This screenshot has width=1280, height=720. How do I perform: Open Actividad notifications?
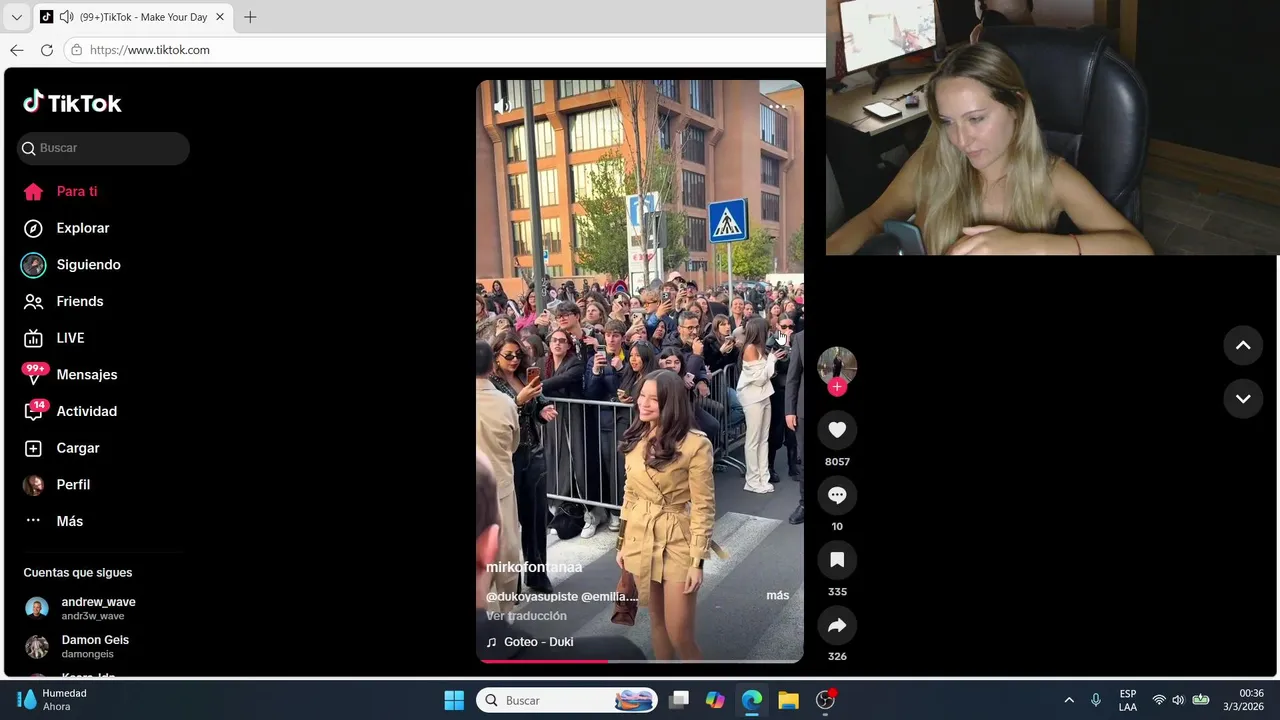[70, 411]
